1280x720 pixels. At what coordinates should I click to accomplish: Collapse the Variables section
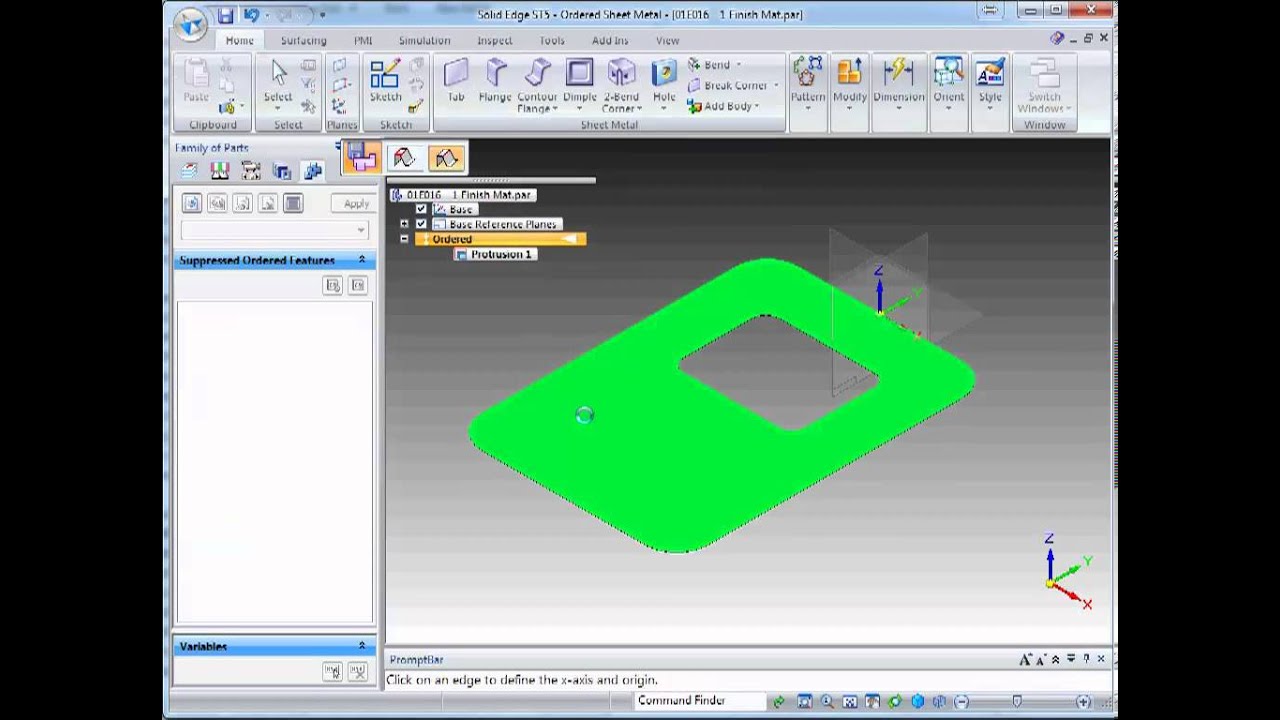[x=362, y=646]
